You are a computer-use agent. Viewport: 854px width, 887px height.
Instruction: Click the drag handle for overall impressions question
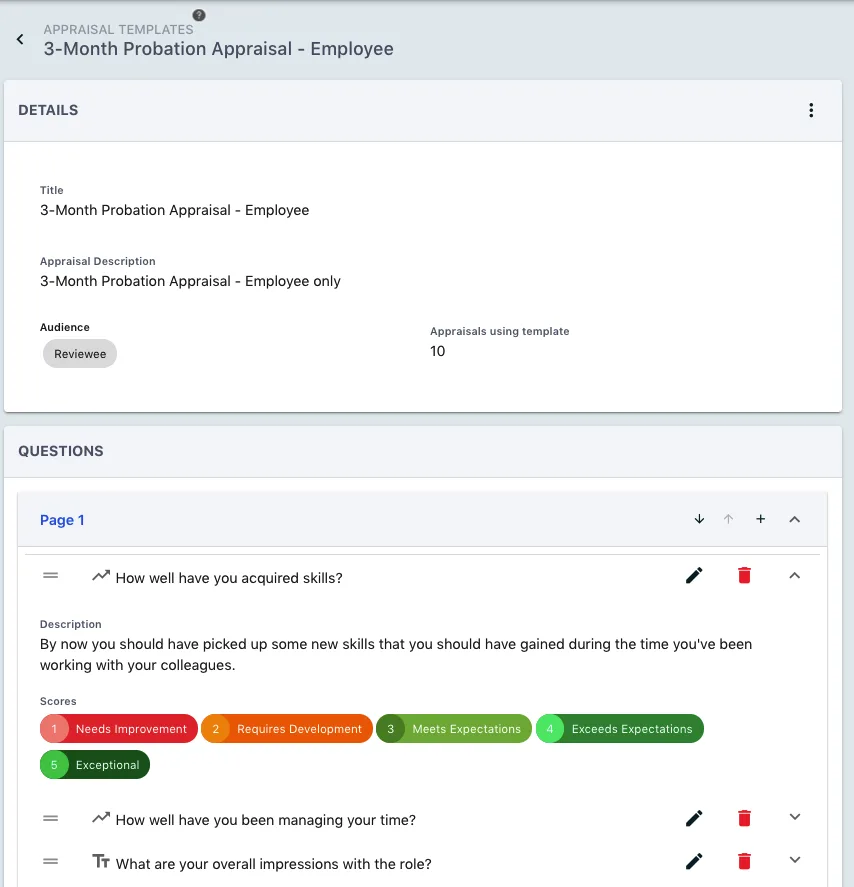pyautogui.click(x=50, y=862)
